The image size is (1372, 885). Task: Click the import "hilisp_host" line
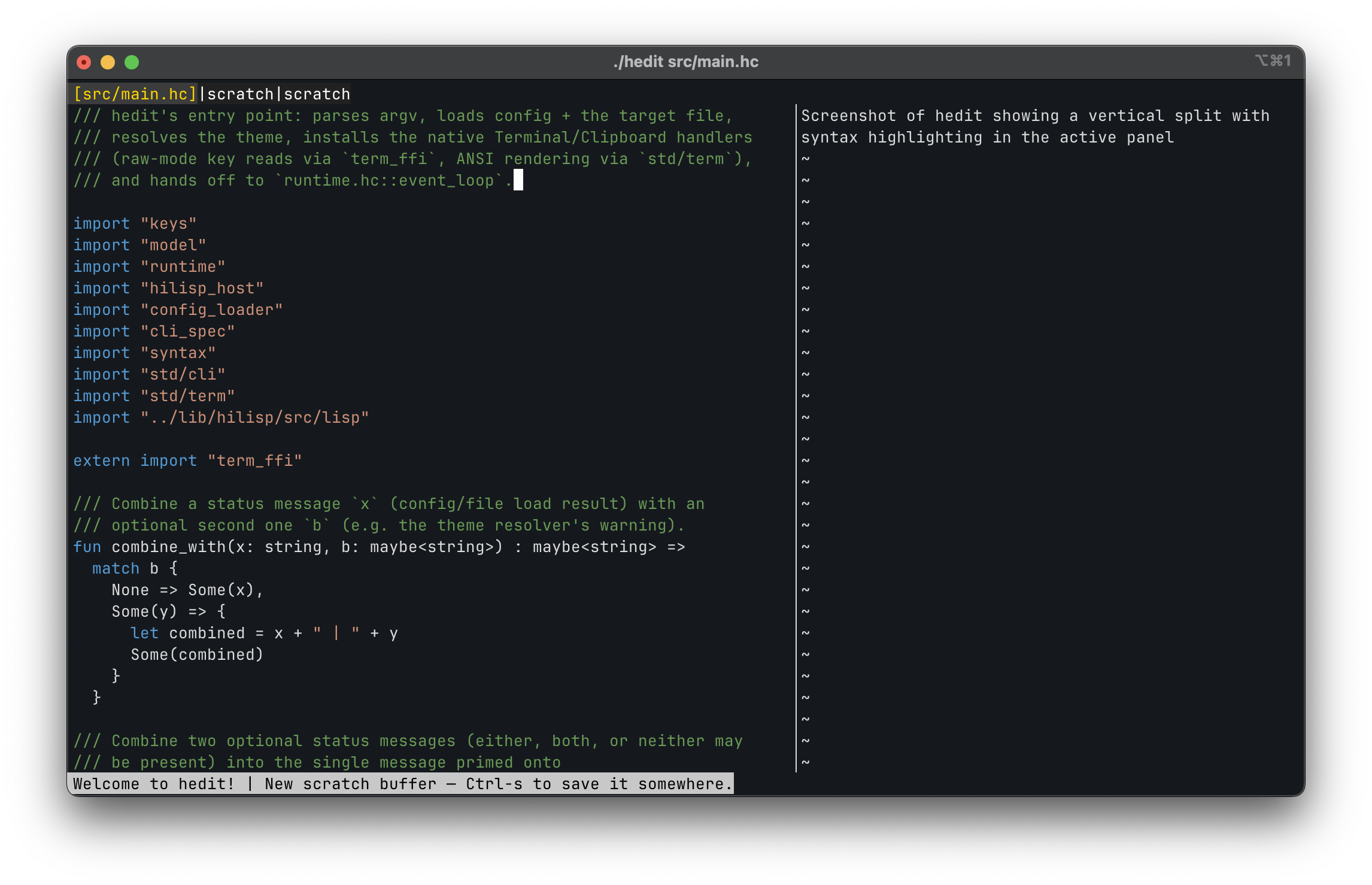point(169,288)
